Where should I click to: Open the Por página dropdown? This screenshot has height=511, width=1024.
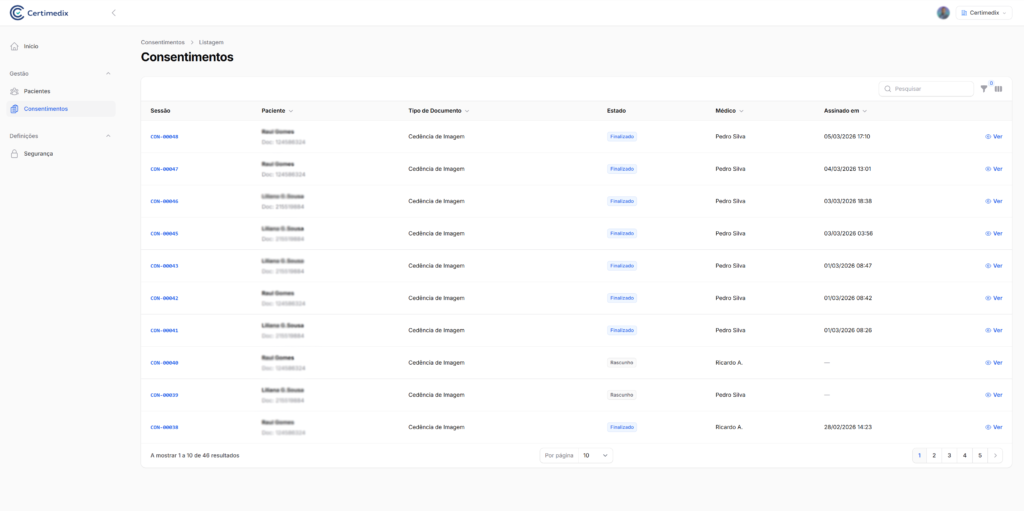595,455
